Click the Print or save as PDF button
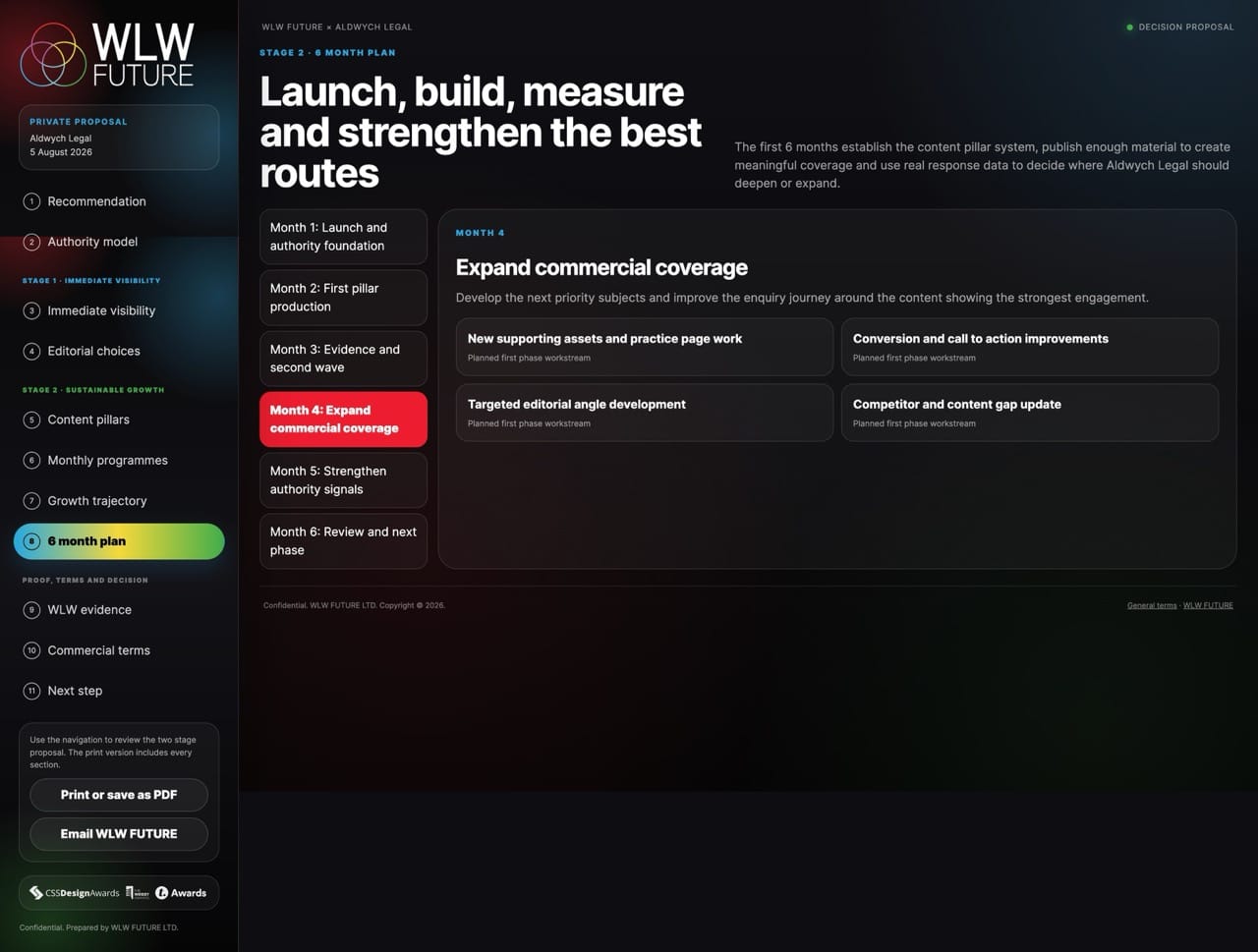 coord(119,795)
